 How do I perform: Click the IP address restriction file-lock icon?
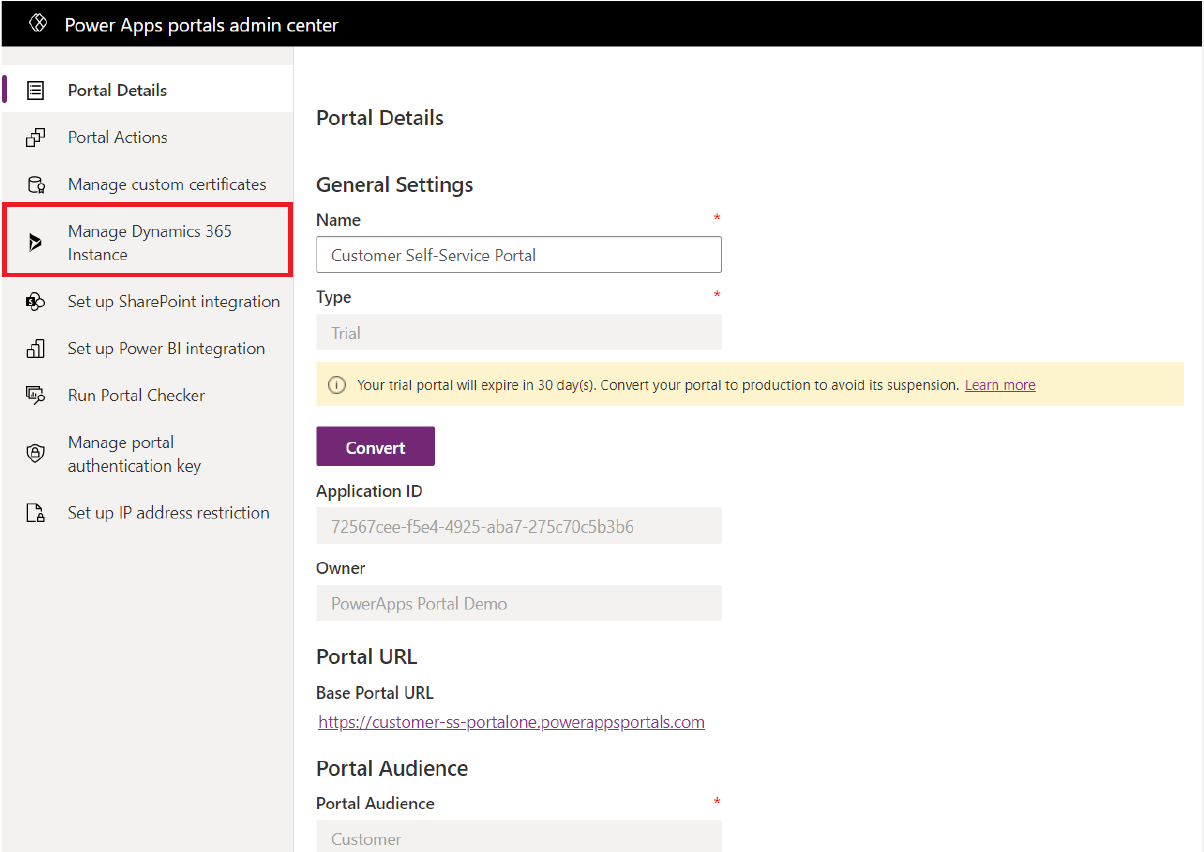point(35,513)
